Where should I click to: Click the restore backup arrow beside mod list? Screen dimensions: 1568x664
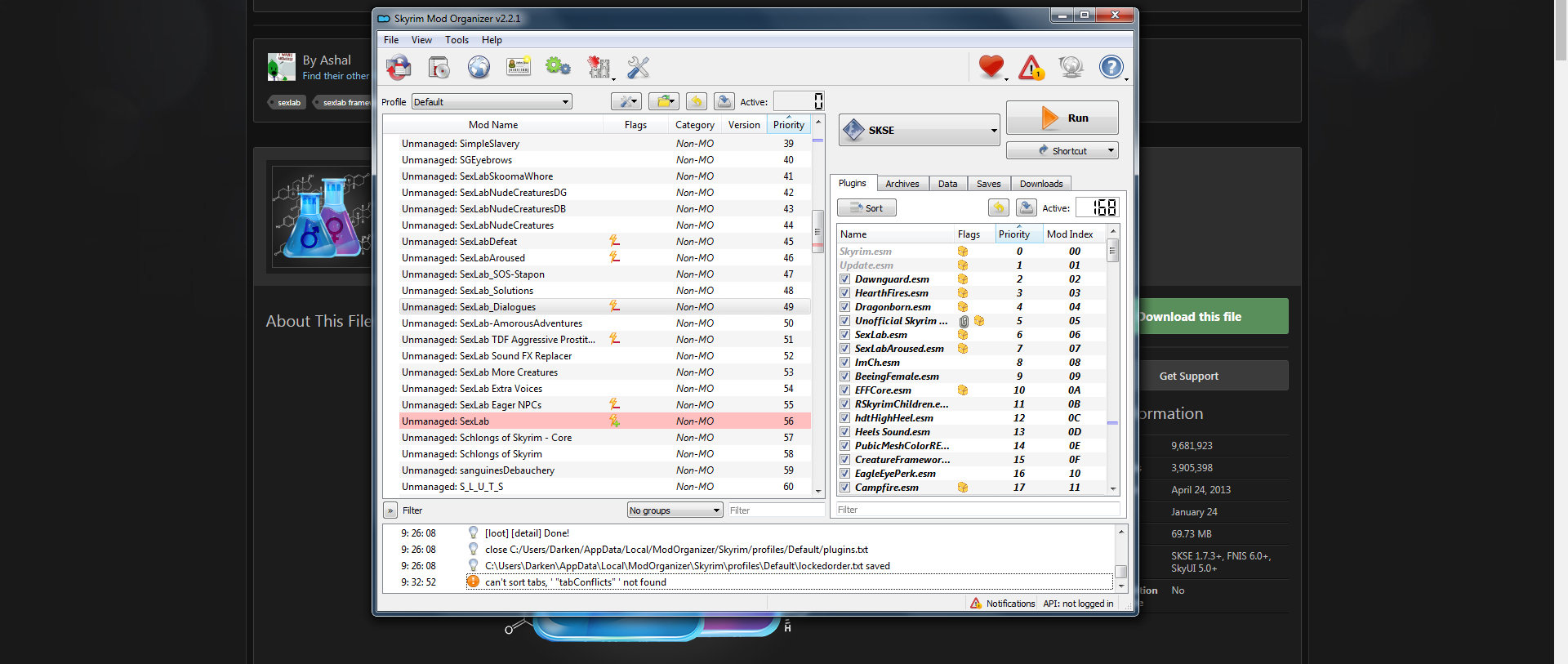click(696, 101)
